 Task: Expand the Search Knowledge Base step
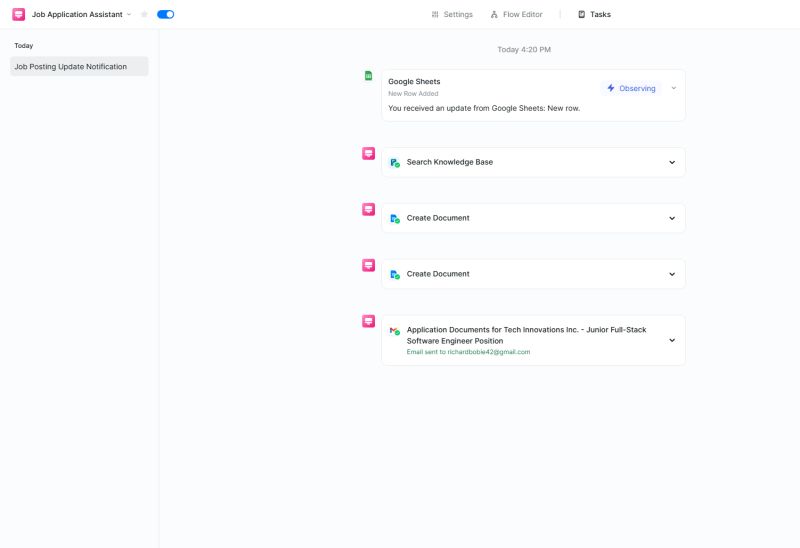(x=672, y=162)
